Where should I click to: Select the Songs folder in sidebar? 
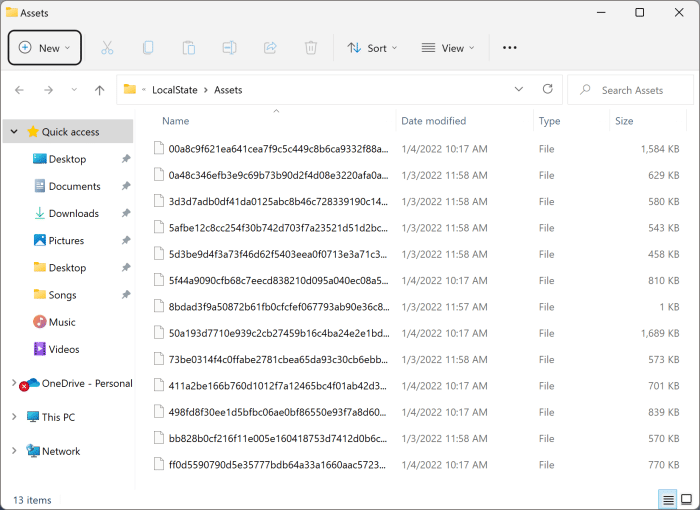62,295
